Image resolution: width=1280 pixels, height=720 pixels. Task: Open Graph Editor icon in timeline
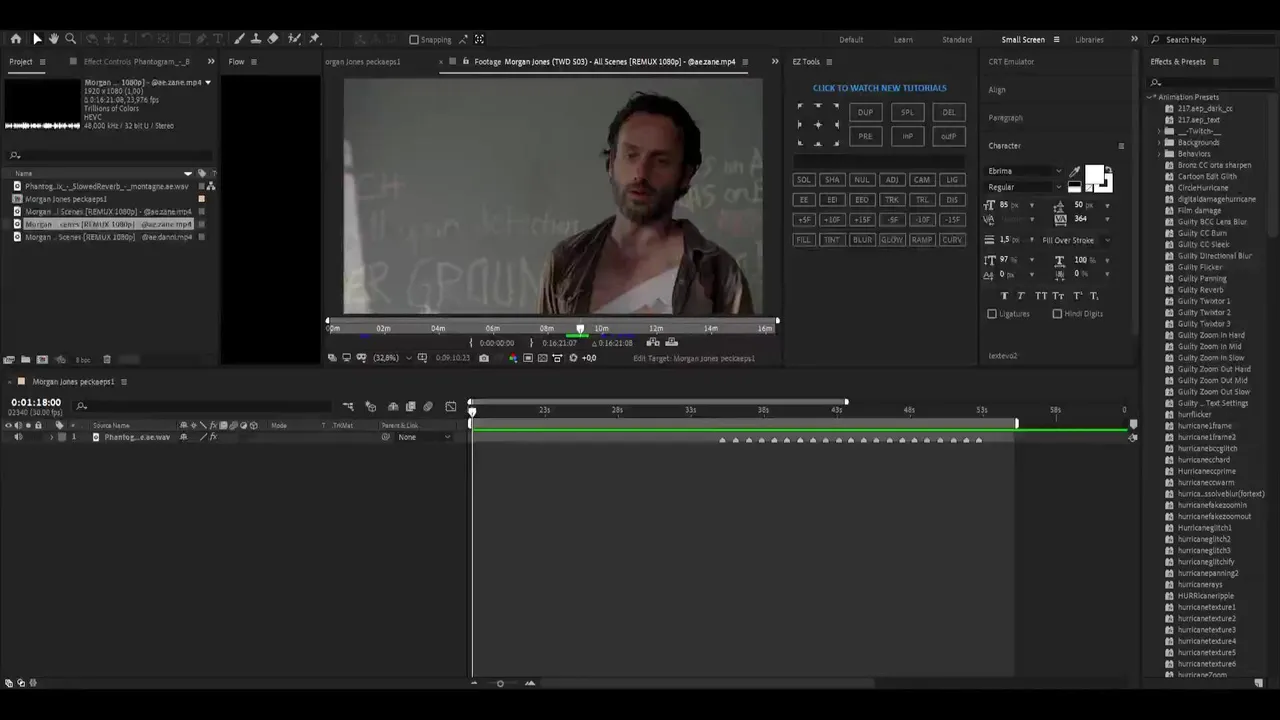(450, 407)
